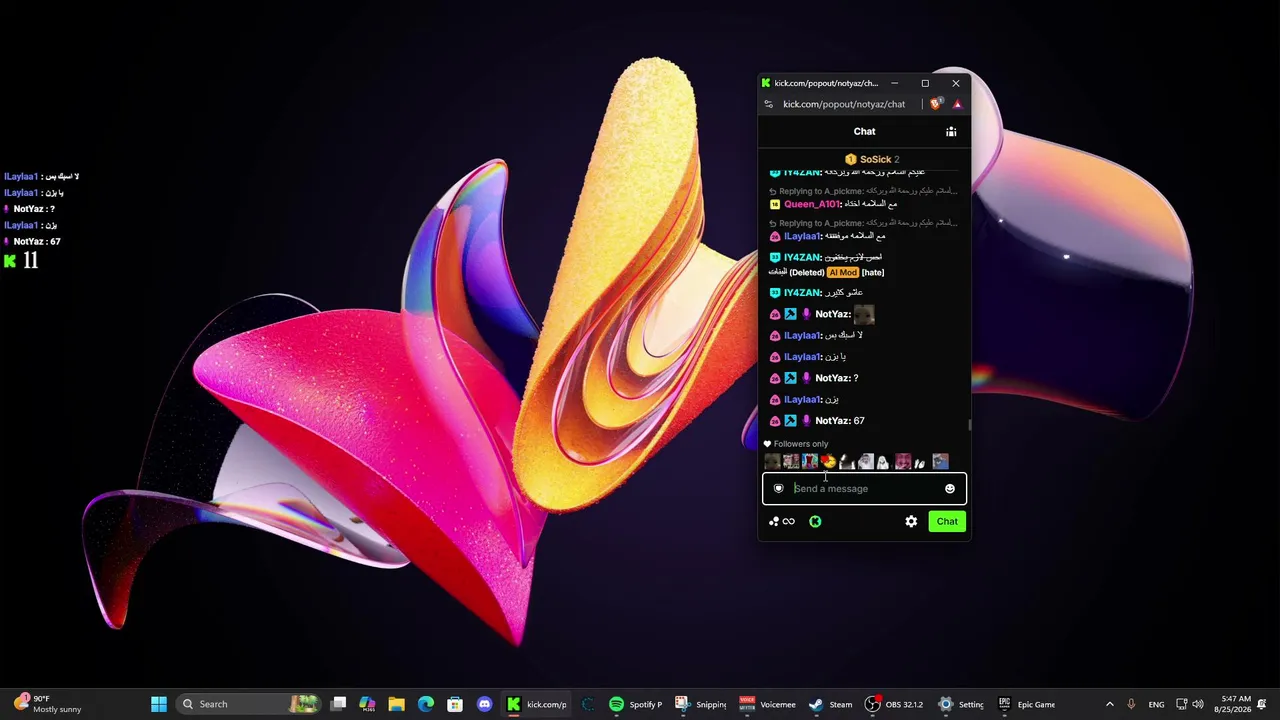The height and width of the screenshot is (720, 1280).
Task: Click the Brave Rewards triangle icon
Action: tap(957, 104)
